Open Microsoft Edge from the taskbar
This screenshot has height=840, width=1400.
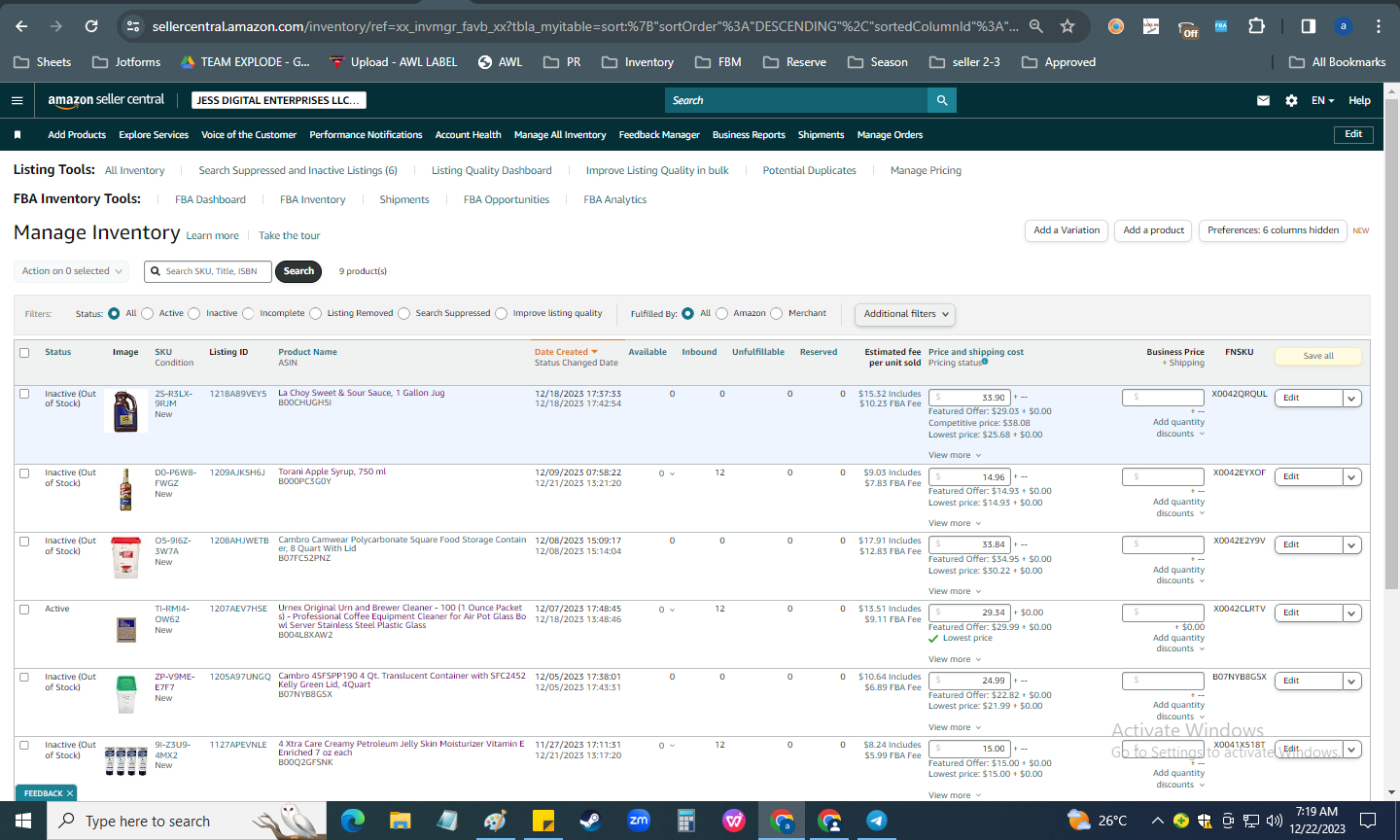point(352,821)
